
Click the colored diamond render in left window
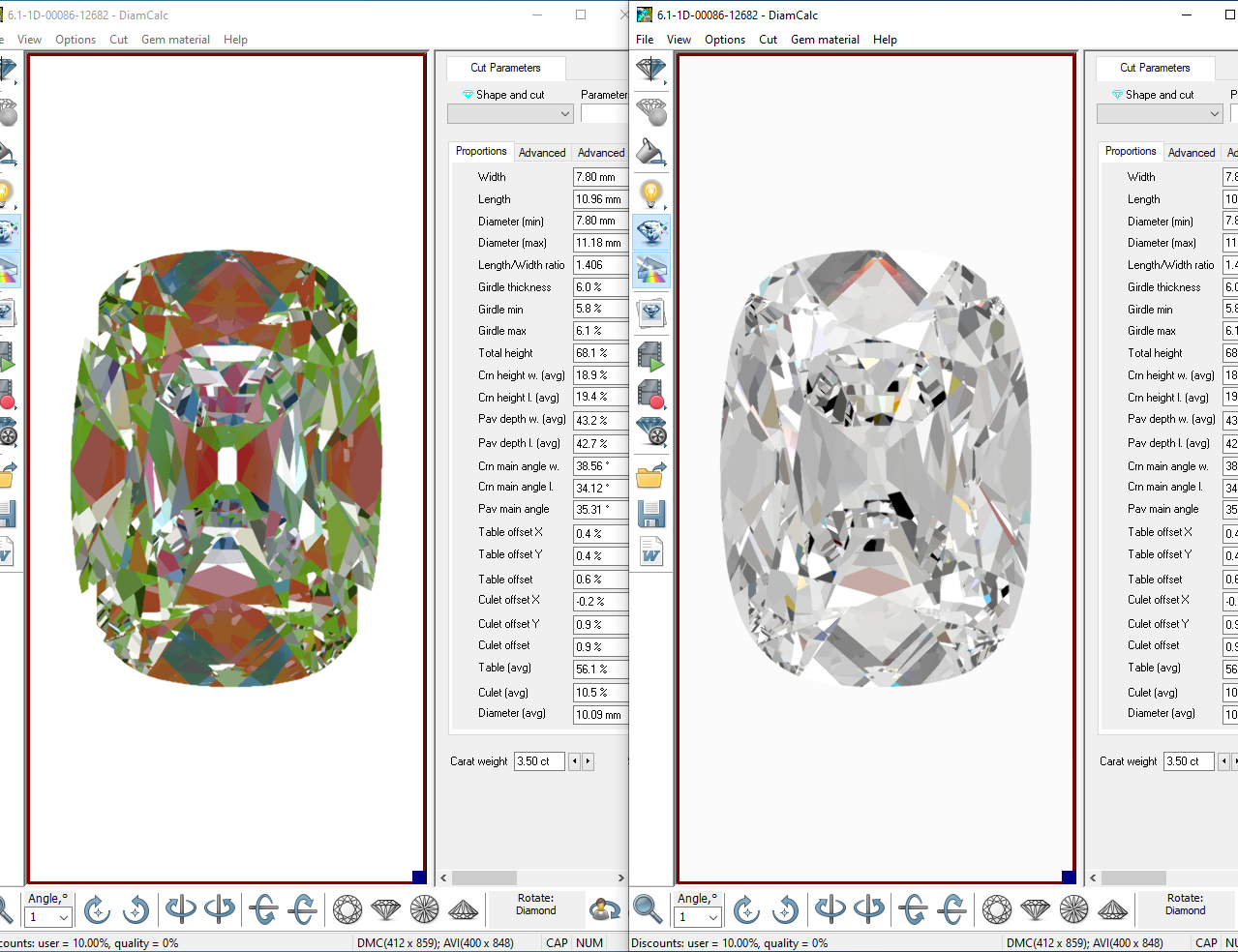pyautogui.click(x=226, y=468)
